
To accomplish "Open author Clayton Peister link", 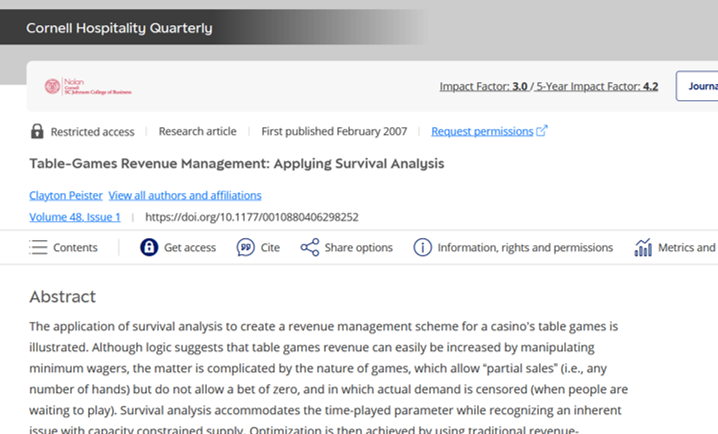I will 66,195.
